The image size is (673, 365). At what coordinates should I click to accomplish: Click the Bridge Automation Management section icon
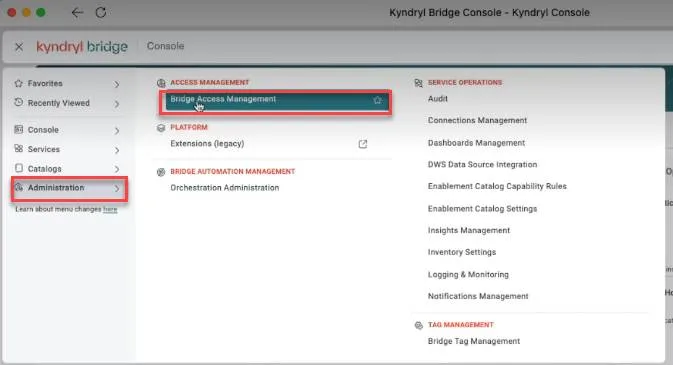tap(161, 172)
